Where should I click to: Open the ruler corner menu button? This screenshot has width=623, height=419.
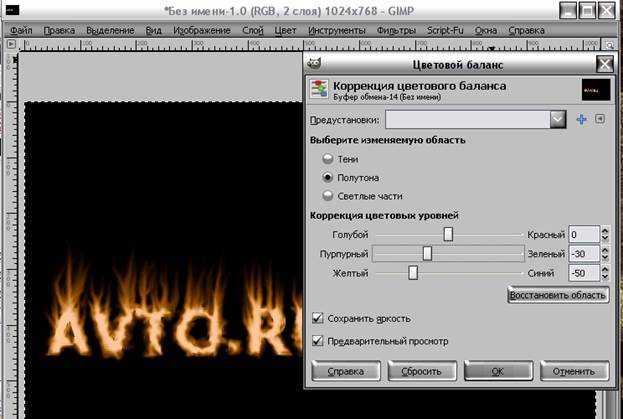click(x=11, y=44)
